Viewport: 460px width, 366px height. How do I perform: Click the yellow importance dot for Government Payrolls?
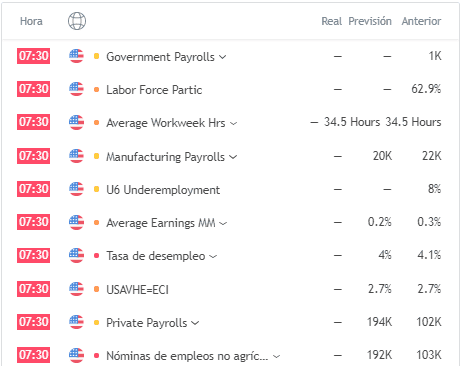coord(97,56)
